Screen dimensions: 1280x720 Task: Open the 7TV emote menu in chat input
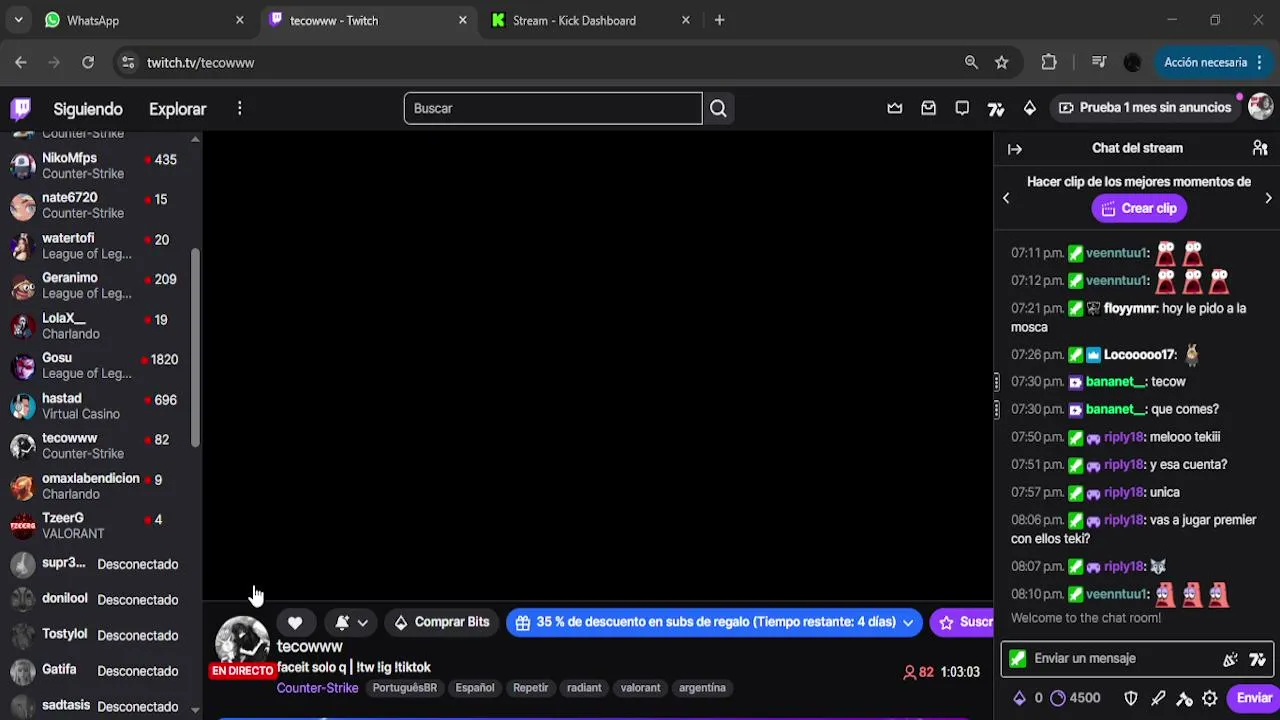pyautogui.click(x=1257, y=659)
